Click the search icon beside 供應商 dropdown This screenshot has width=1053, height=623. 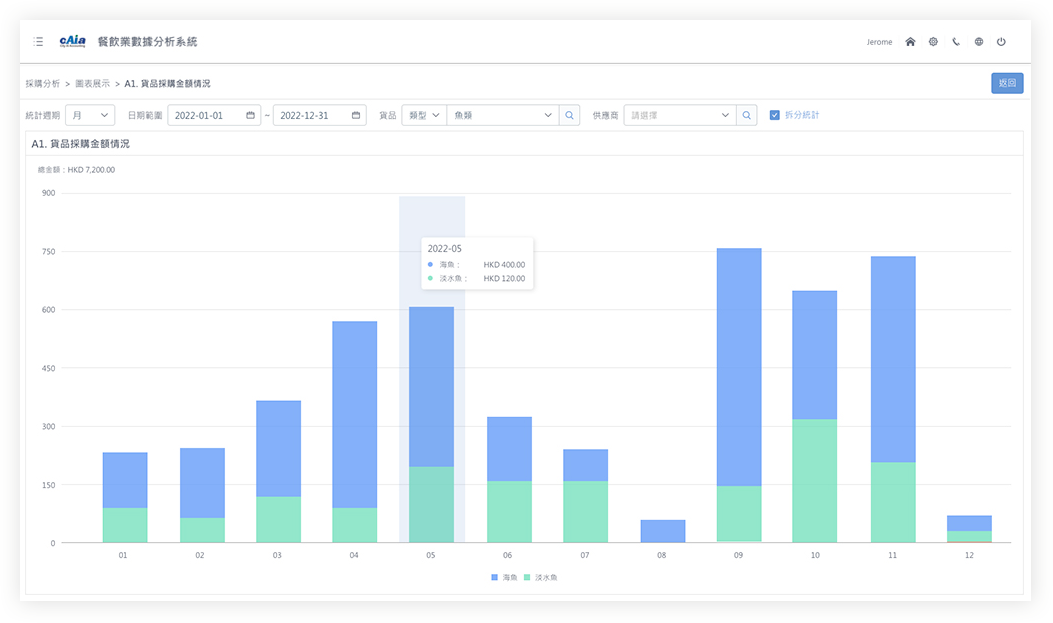pos(747,115)
